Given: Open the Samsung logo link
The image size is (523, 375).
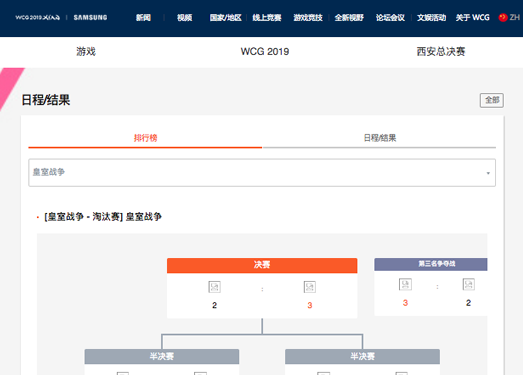Looking at the screenshot, I should pos(90,17).
